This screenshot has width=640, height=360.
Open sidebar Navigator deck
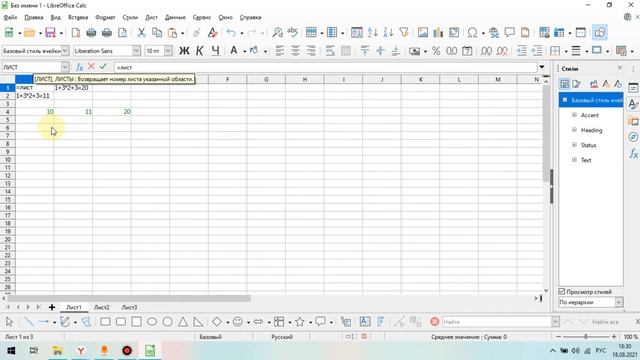(x=633, y=137)
